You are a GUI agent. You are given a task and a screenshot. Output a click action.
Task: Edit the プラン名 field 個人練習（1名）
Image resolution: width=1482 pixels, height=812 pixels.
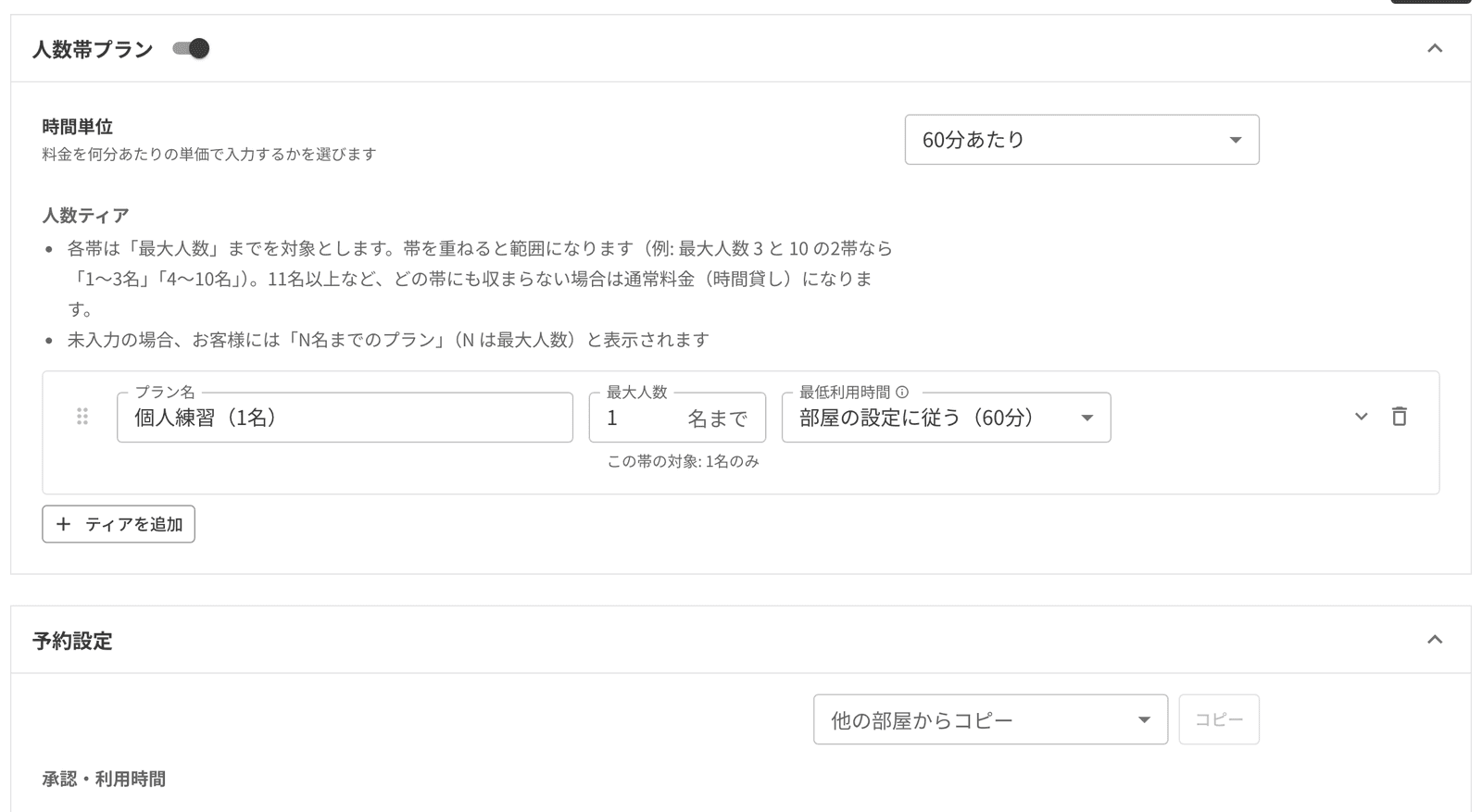(x=345, y=418)
